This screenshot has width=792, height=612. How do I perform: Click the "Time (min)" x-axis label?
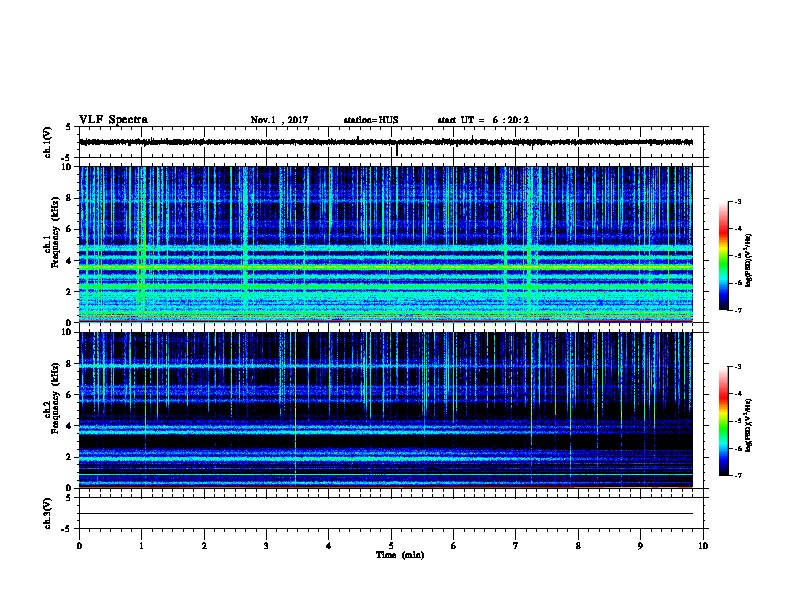point(400,555)
